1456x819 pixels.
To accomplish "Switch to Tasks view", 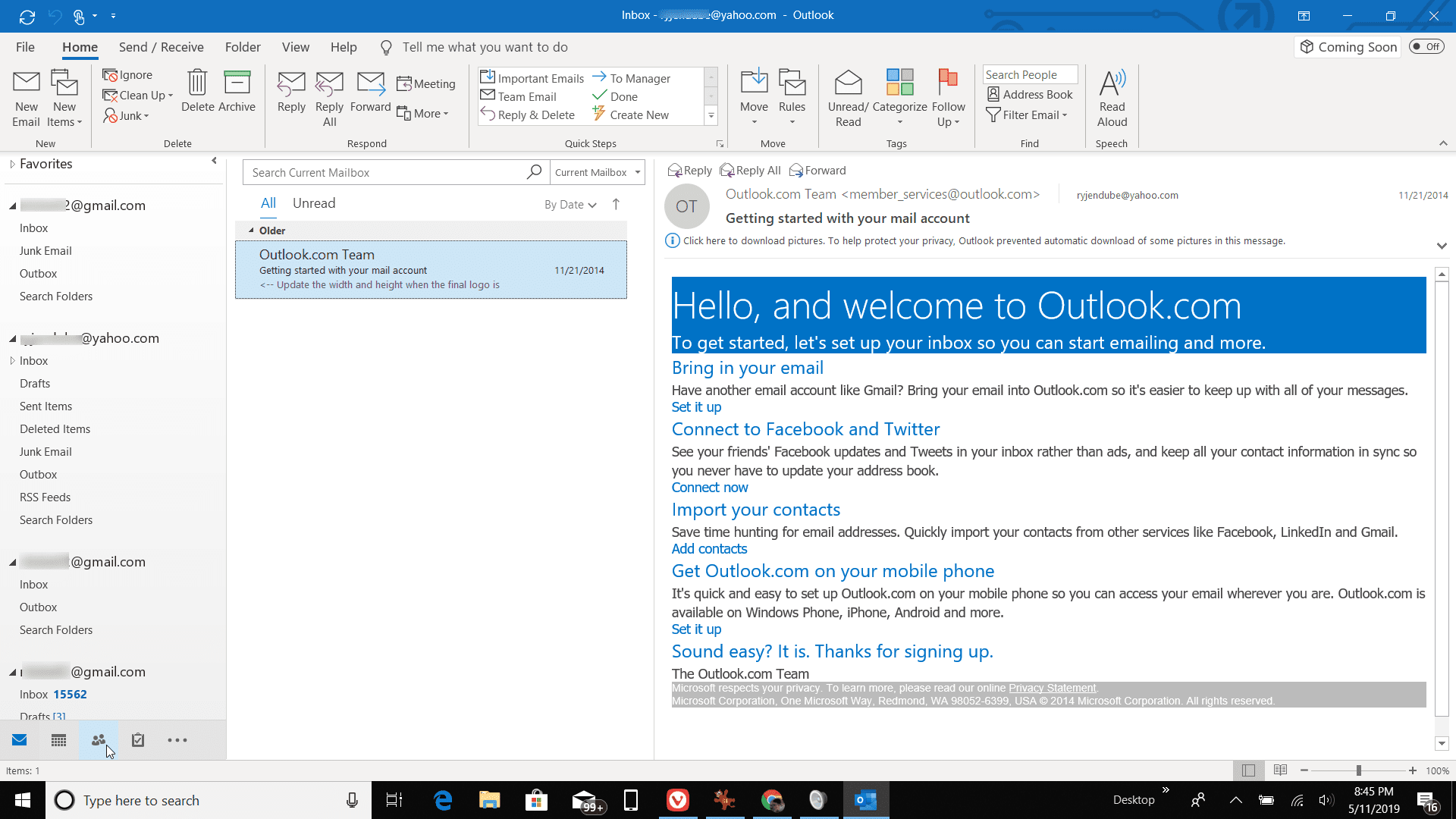I will [138, 740].
